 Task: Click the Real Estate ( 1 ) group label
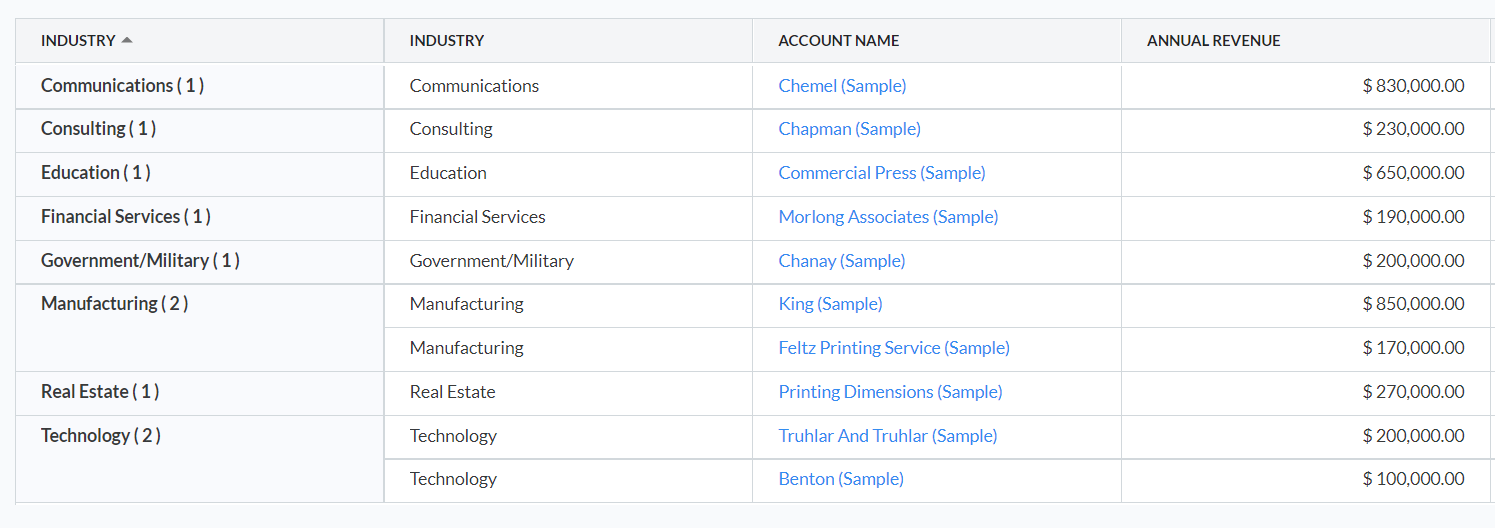point(99,392)
